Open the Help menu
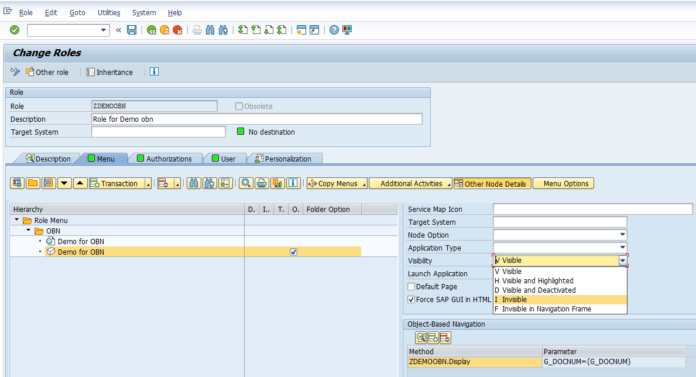 [174, 13]
